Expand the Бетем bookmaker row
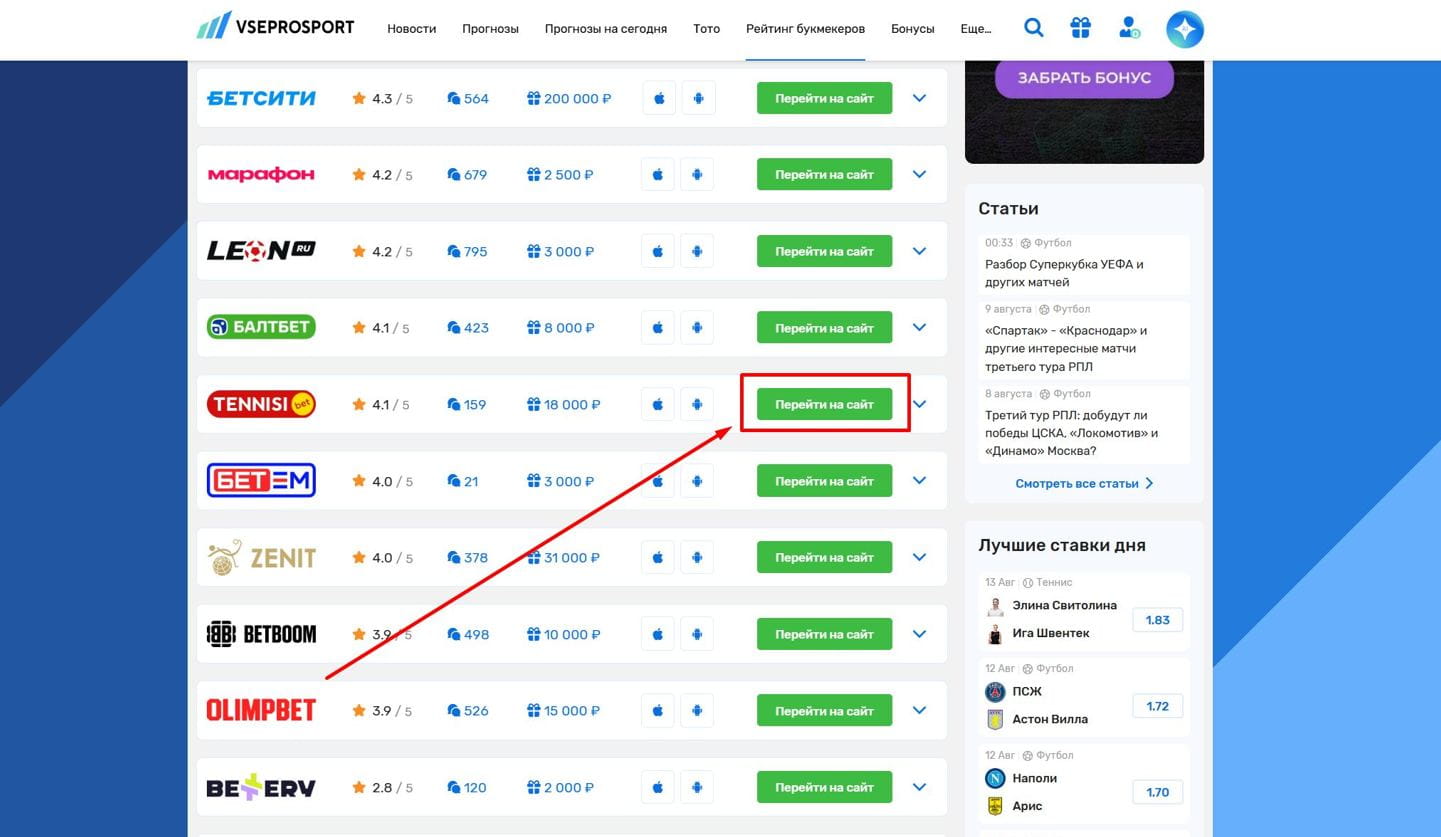This screenshot has width=1441, height=837. 920,481
